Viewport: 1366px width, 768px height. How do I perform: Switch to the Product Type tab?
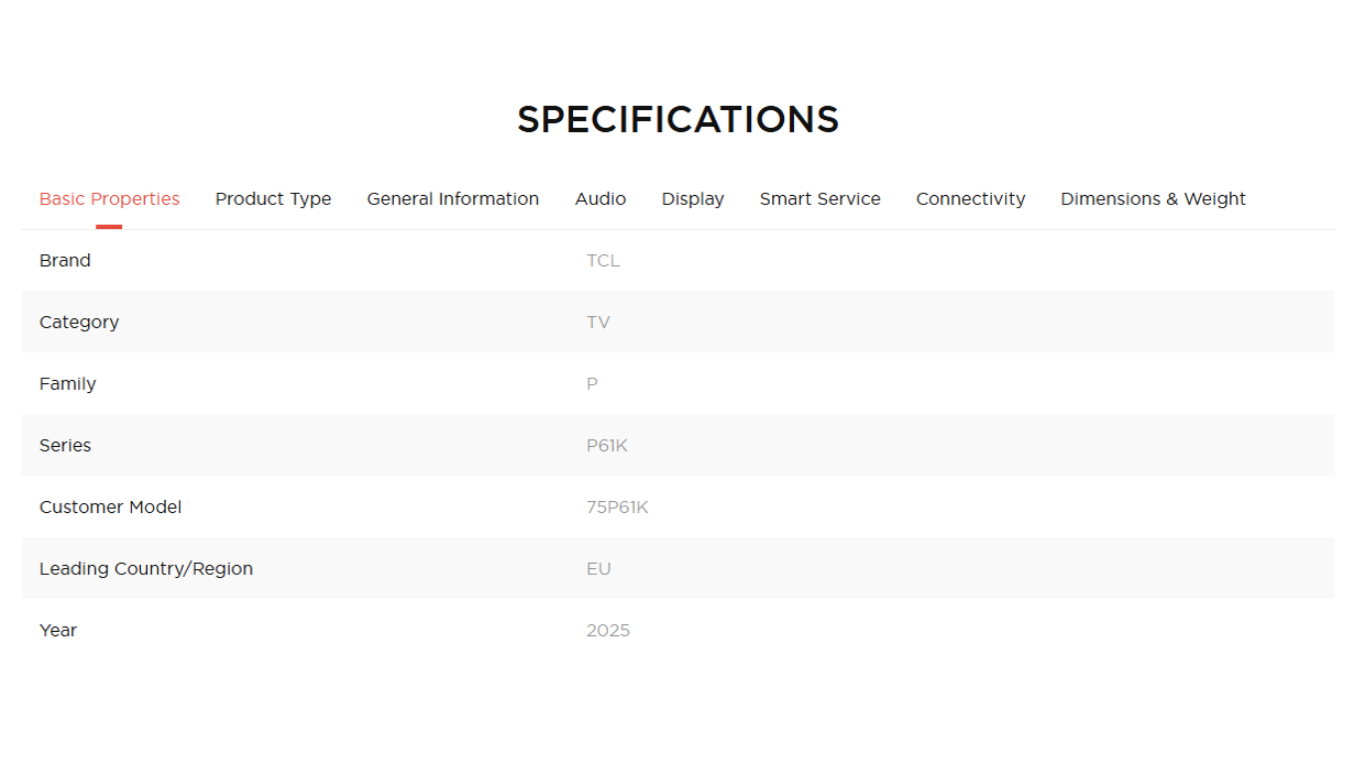pyautogui.click(x=273, y=199)
